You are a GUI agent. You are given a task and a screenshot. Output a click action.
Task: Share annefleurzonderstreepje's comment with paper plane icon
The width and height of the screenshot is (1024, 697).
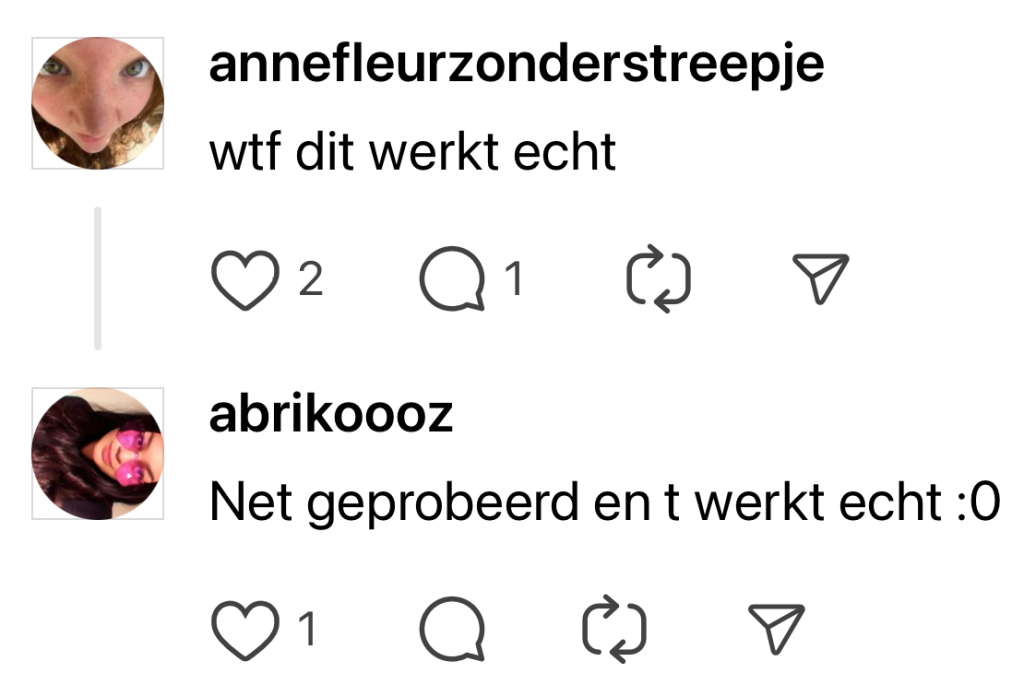coord(820,278)
